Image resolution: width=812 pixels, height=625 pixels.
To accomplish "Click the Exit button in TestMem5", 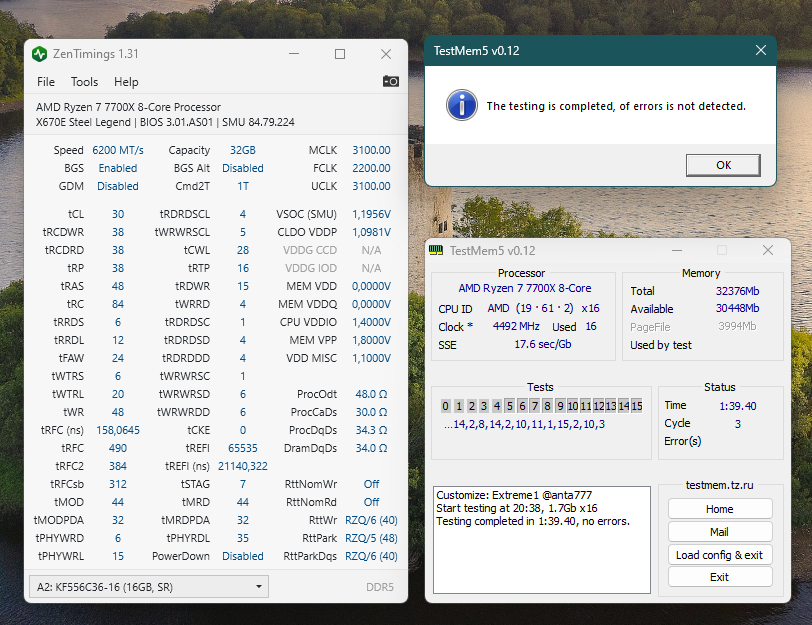I will [720, 577].
